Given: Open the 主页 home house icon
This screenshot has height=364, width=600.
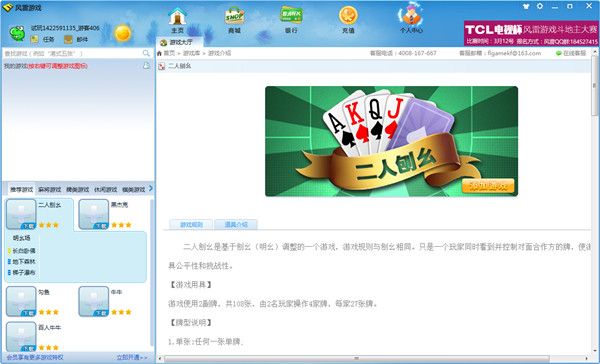Looking at the screenshot, I should [178, 16].
